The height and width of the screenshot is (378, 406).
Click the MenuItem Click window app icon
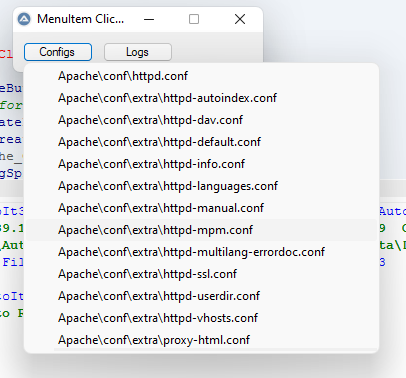point(24,19)
